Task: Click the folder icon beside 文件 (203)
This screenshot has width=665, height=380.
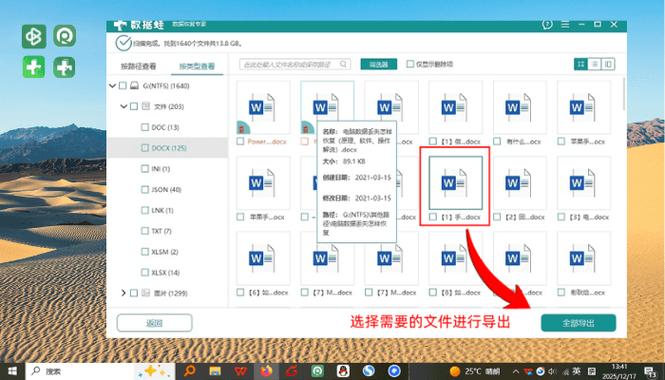Action: click(x=145, y=106)
